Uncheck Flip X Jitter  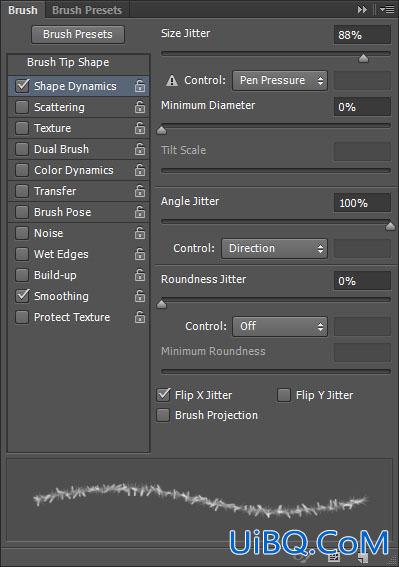[x=164, y=395]
